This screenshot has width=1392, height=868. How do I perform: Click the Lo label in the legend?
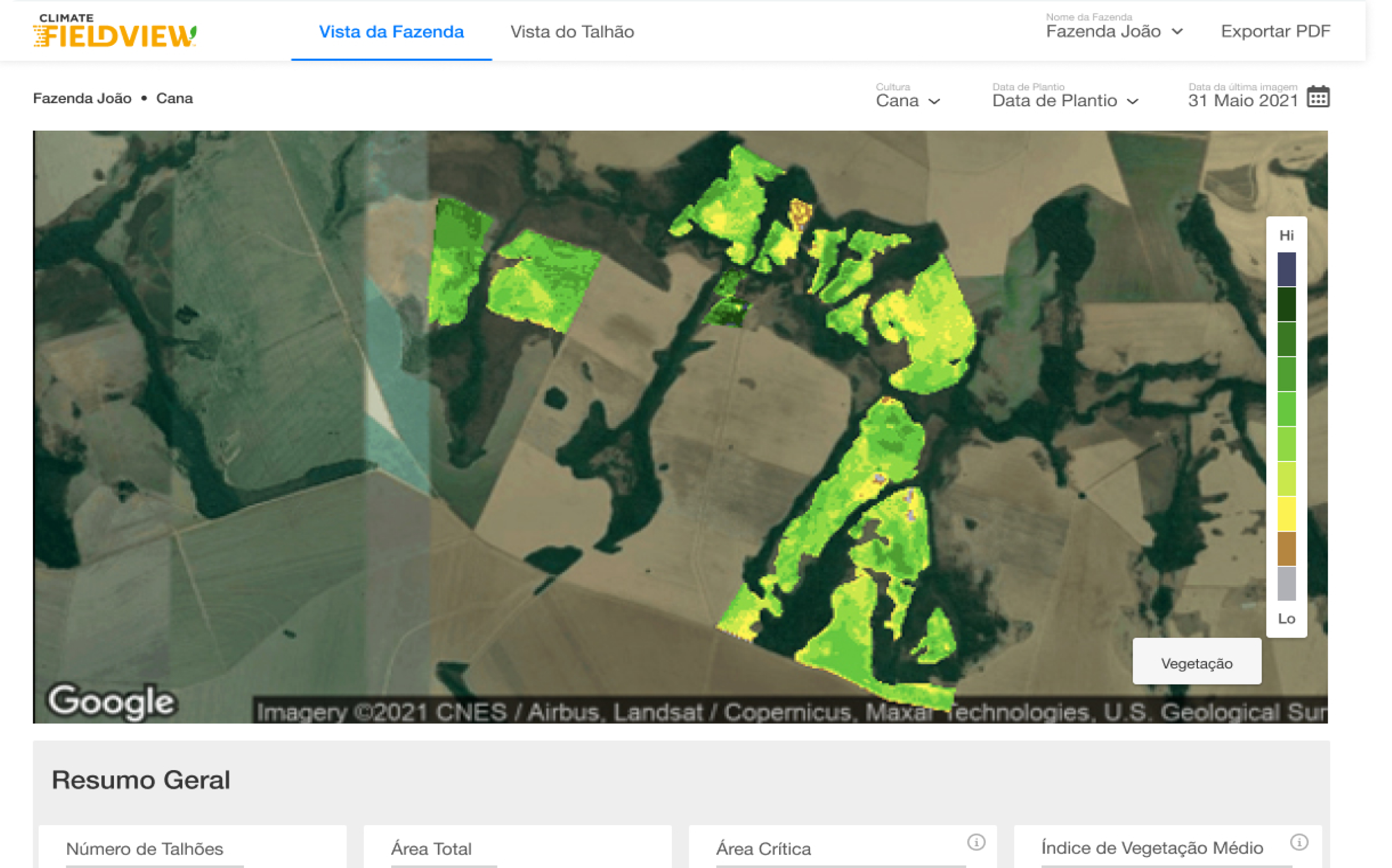[1286, 618]
